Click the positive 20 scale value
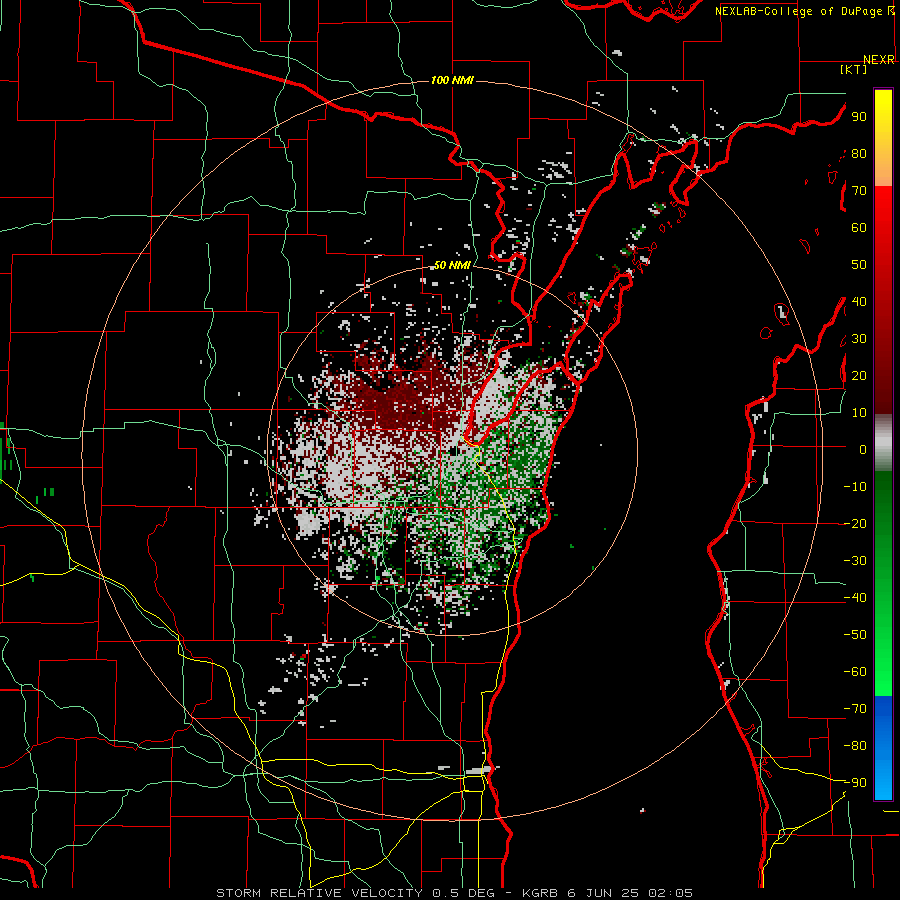Viewport: 900px width, 900px height. point(859,376)
